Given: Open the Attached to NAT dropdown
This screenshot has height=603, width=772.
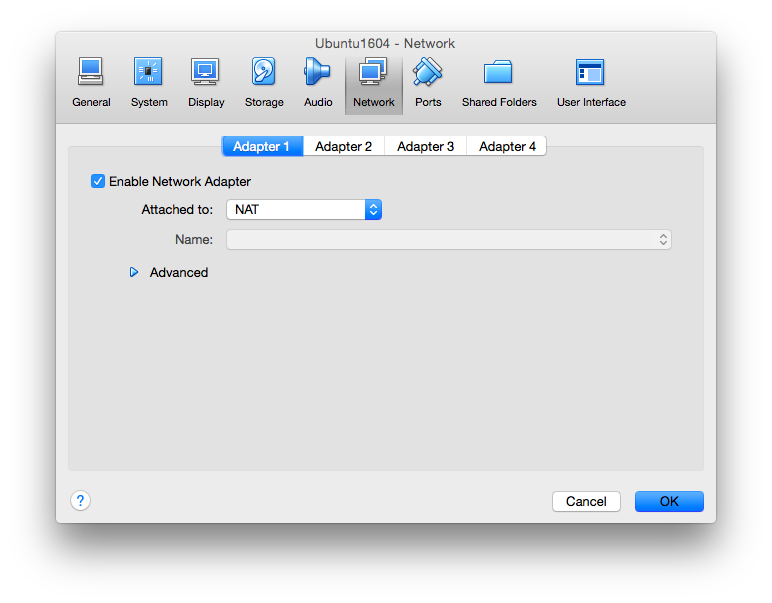Looking at the screenshot, I should point(304,210).
